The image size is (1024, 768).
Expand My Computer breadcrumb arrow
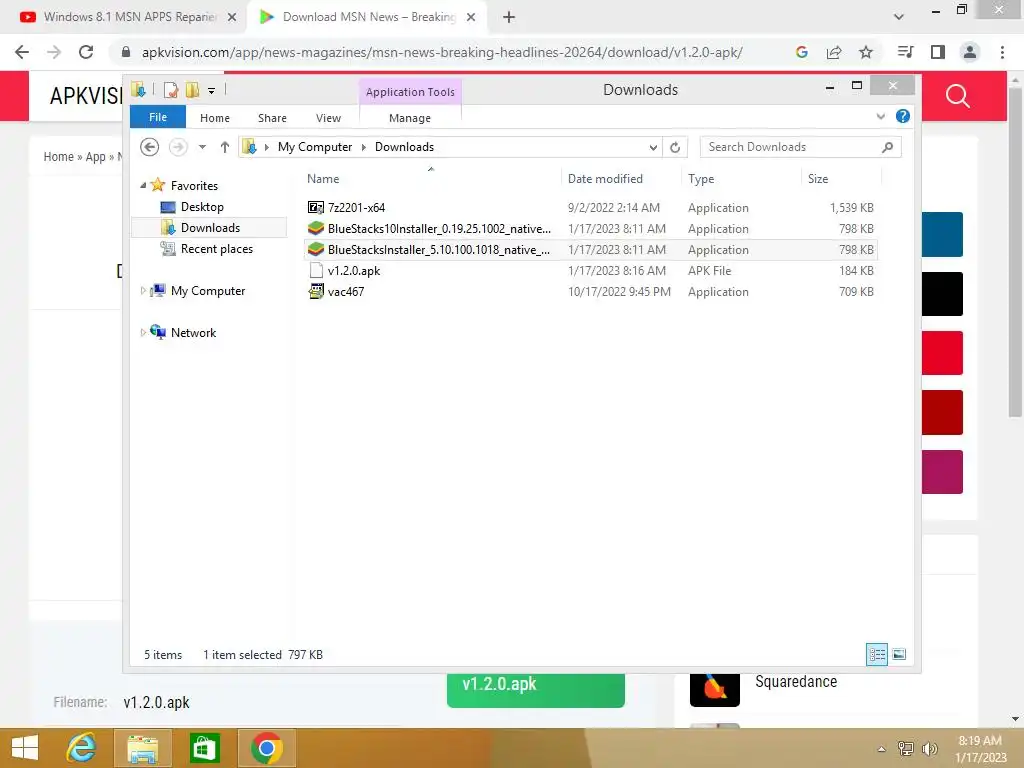[364, 147]
